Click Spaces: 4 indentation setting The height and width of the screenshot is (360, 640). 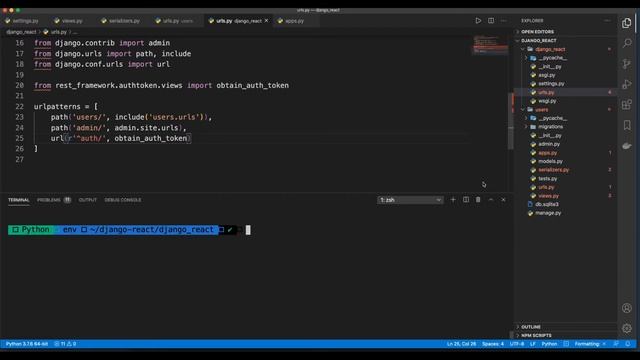click(x=493, y=344)
